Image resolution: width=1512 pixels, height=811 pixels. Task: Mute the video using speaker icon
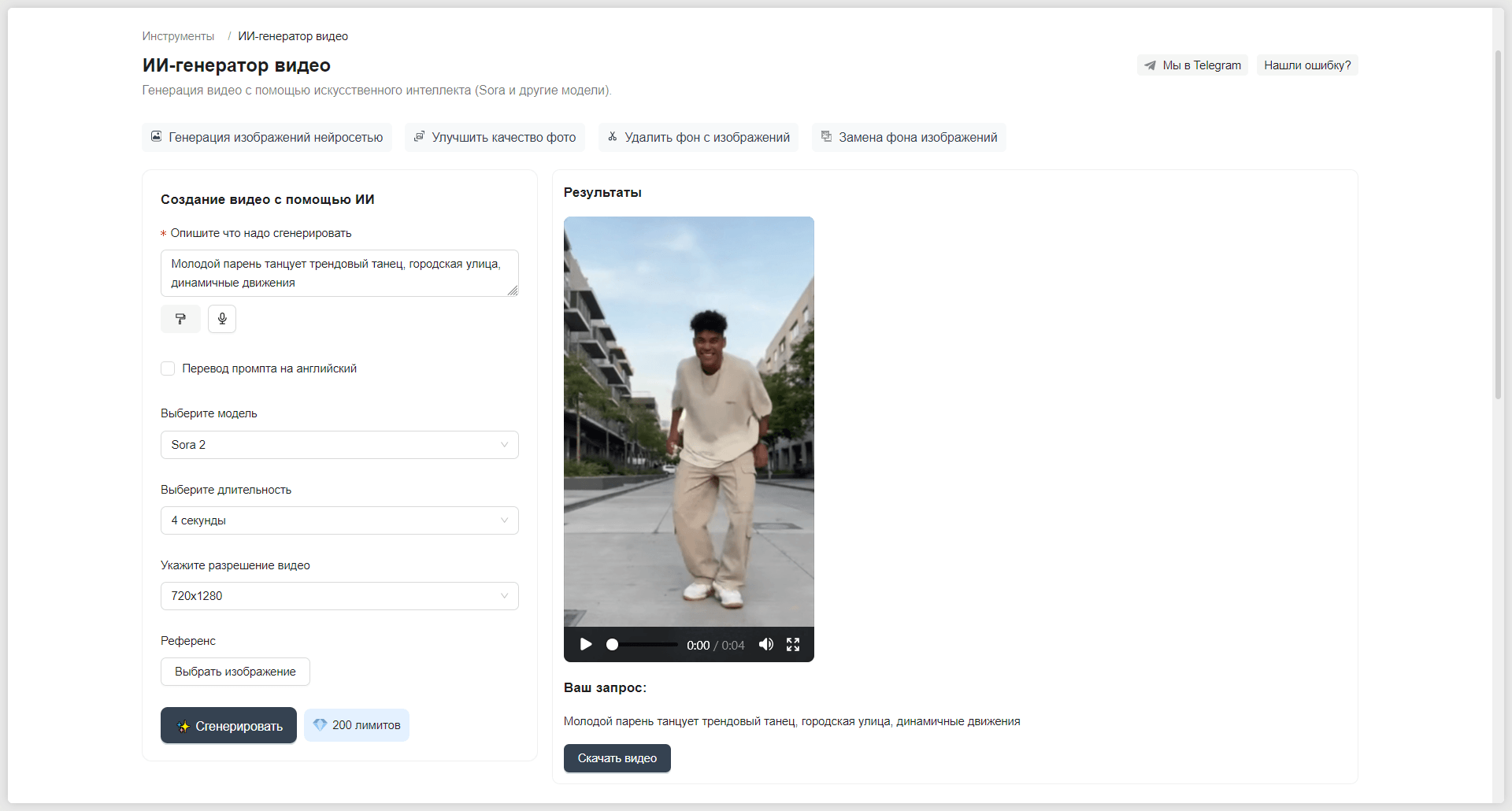coord(765,644)
